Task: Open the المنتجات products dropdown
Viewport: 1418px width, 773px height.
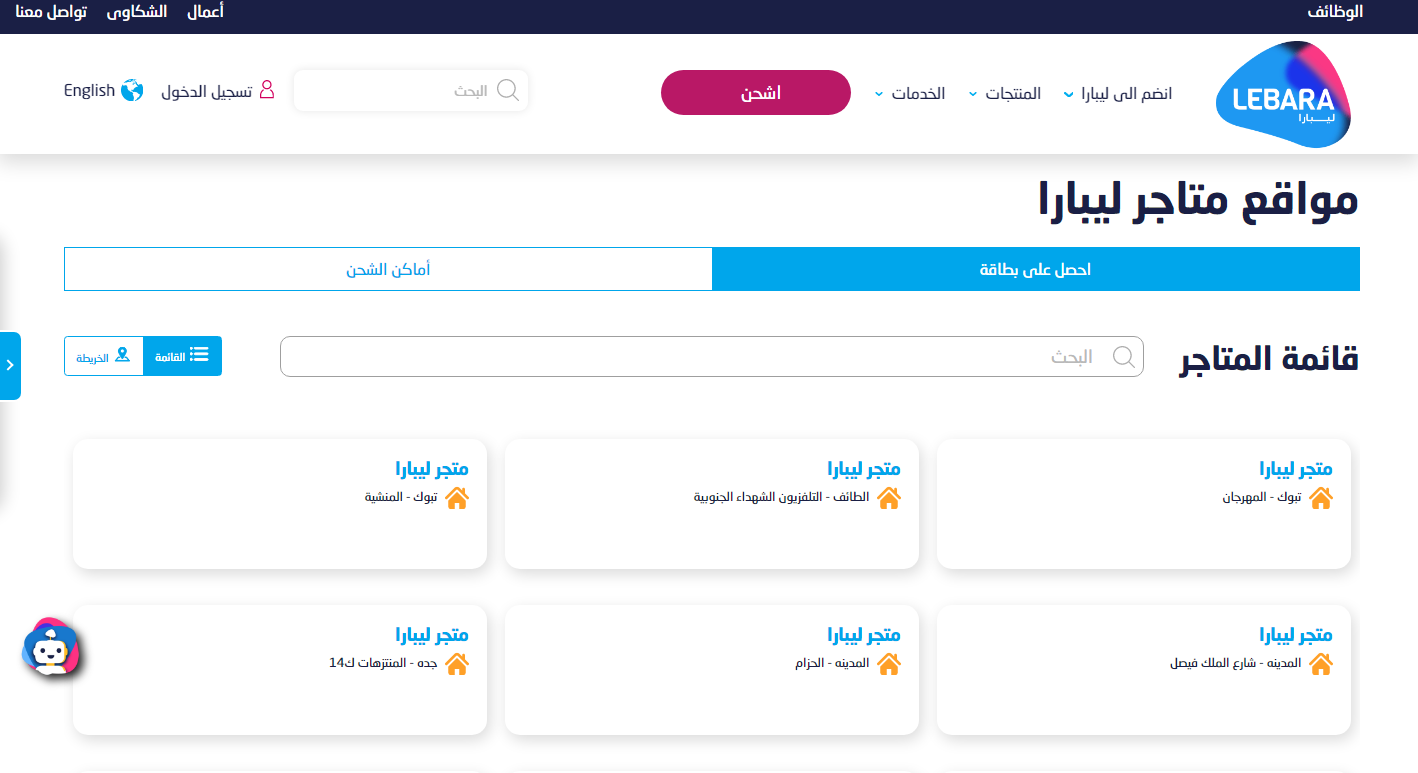Action: 1004,94
